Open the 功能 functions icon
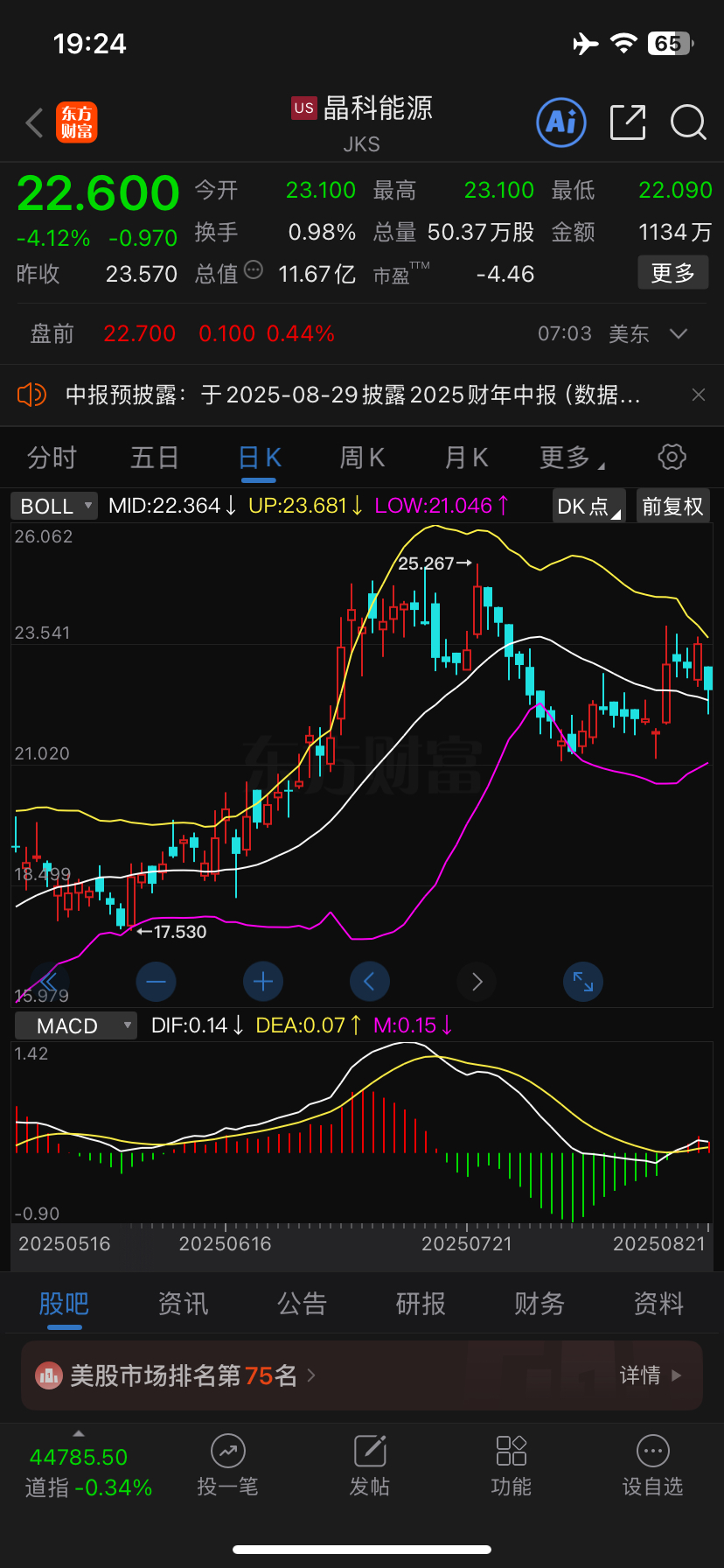 [512, 1451]
